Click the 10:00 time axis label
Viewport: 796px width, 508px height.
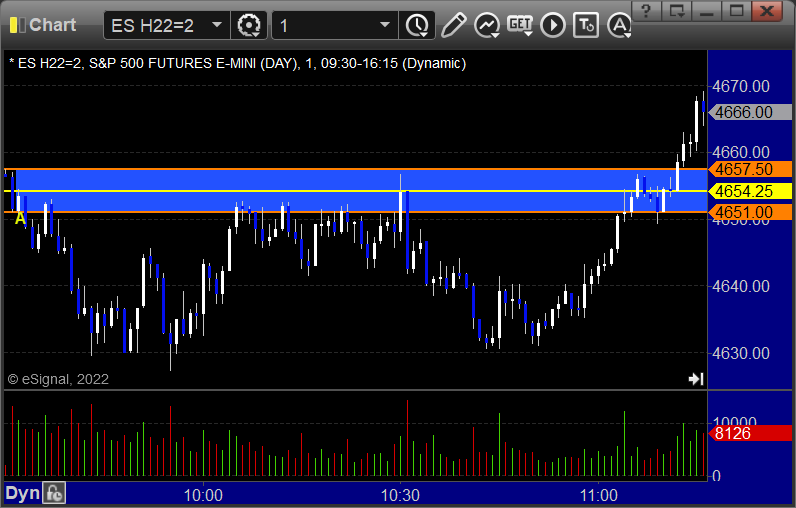click(203, 495)
